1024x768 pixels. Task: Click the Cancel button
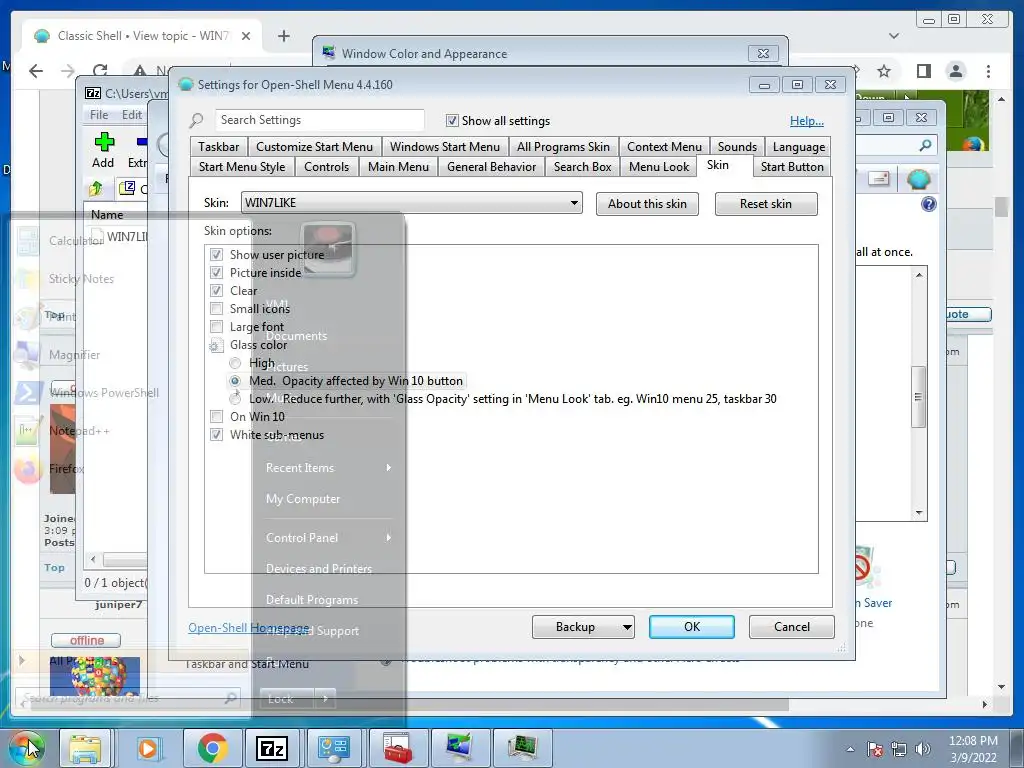(792, 627)
